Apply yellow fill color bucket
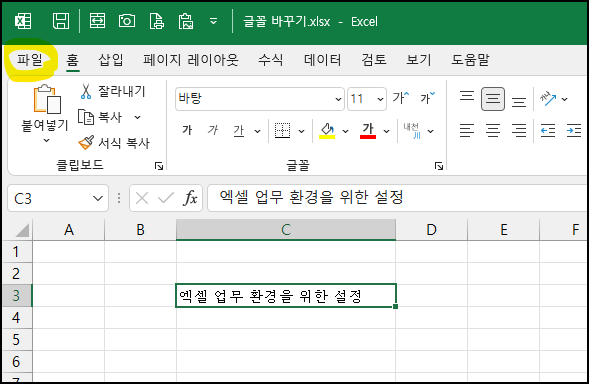 point(327,131)
